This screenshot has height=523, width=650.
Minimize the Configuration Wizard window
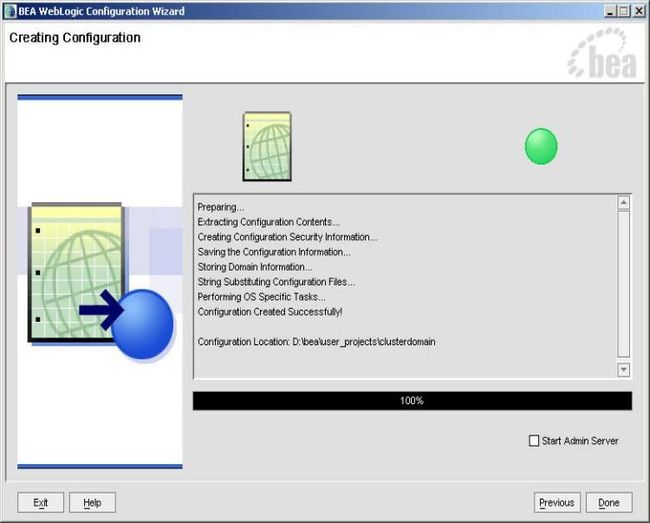(x=610, y=11)
